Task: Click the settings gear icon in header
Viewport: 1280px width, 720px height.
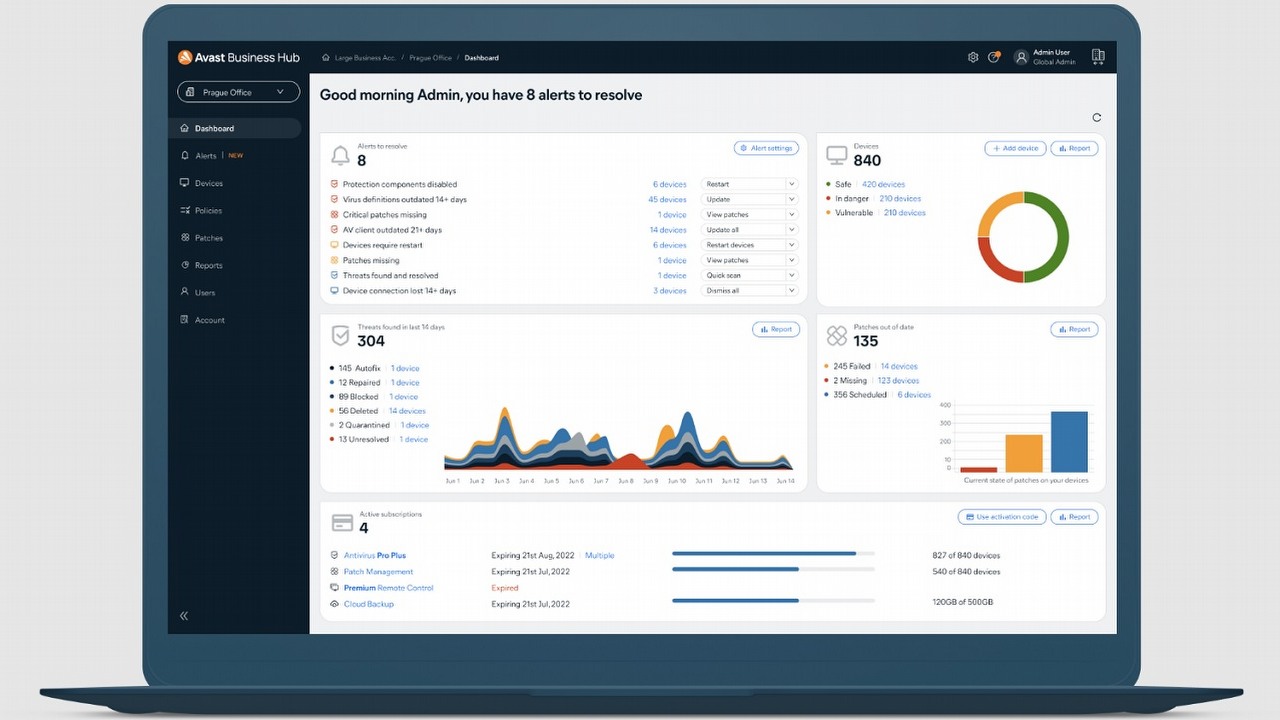Action: click(x=973, y=58)
